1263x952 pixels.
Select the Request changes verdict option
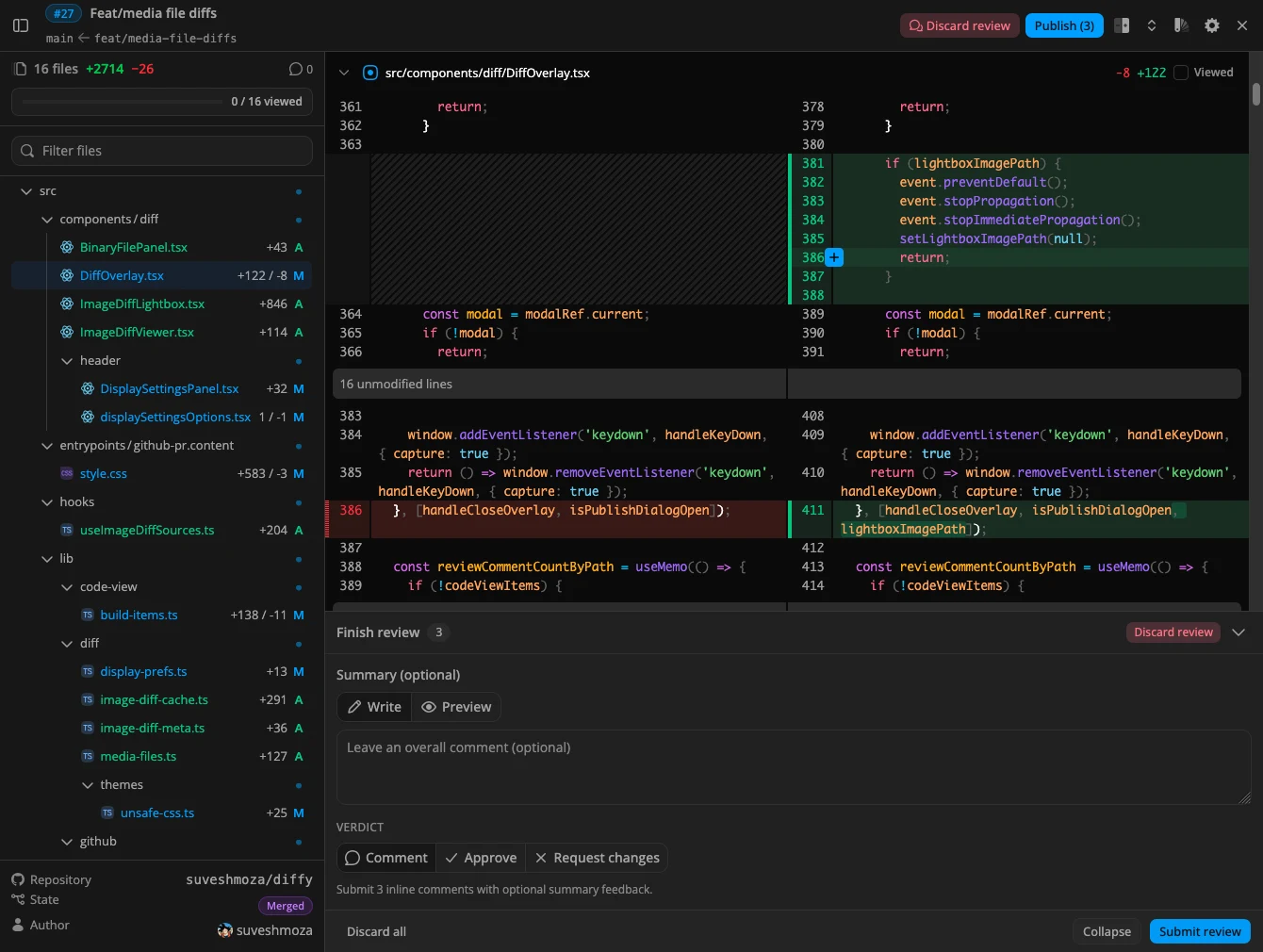597,858
